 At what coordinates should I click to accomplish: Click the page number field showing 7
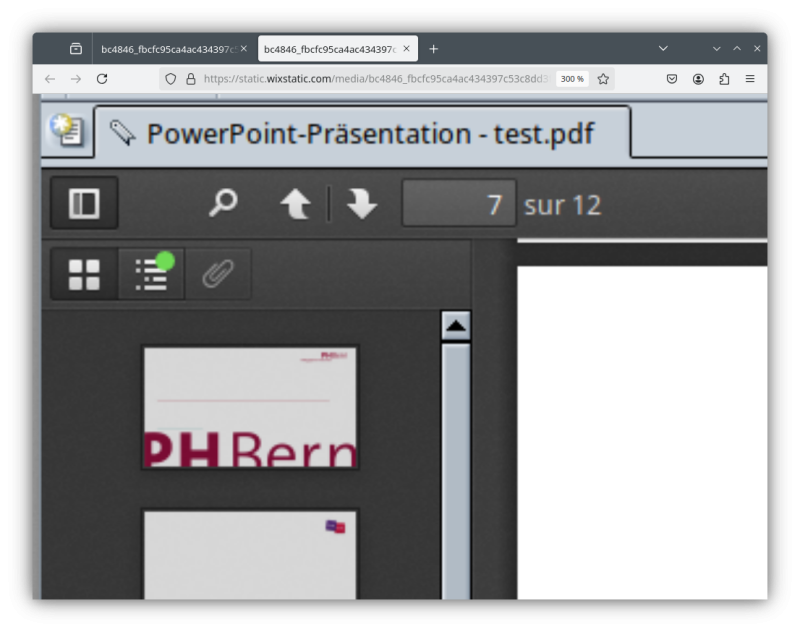tap(459, 204)
